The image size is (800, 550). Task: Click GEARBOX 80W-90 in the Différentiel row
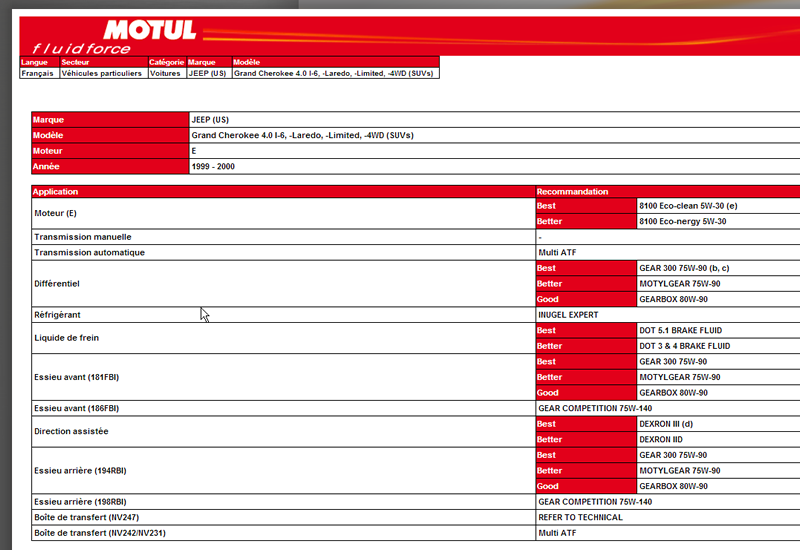tap(673, 299)
